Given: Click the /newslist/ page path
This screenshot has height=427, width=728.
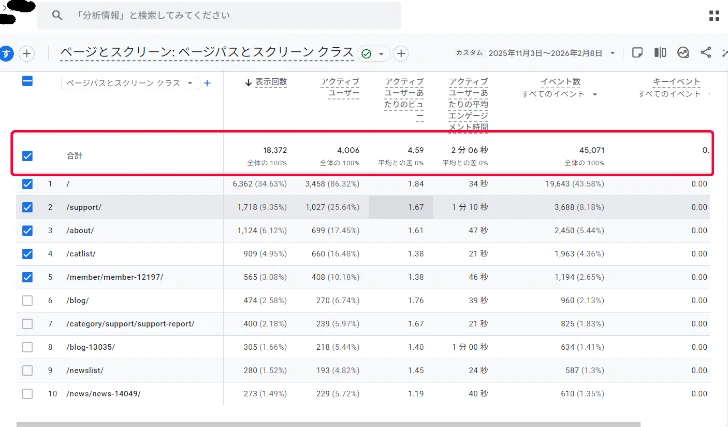Looking at the screenshot, I should (85, 370).
